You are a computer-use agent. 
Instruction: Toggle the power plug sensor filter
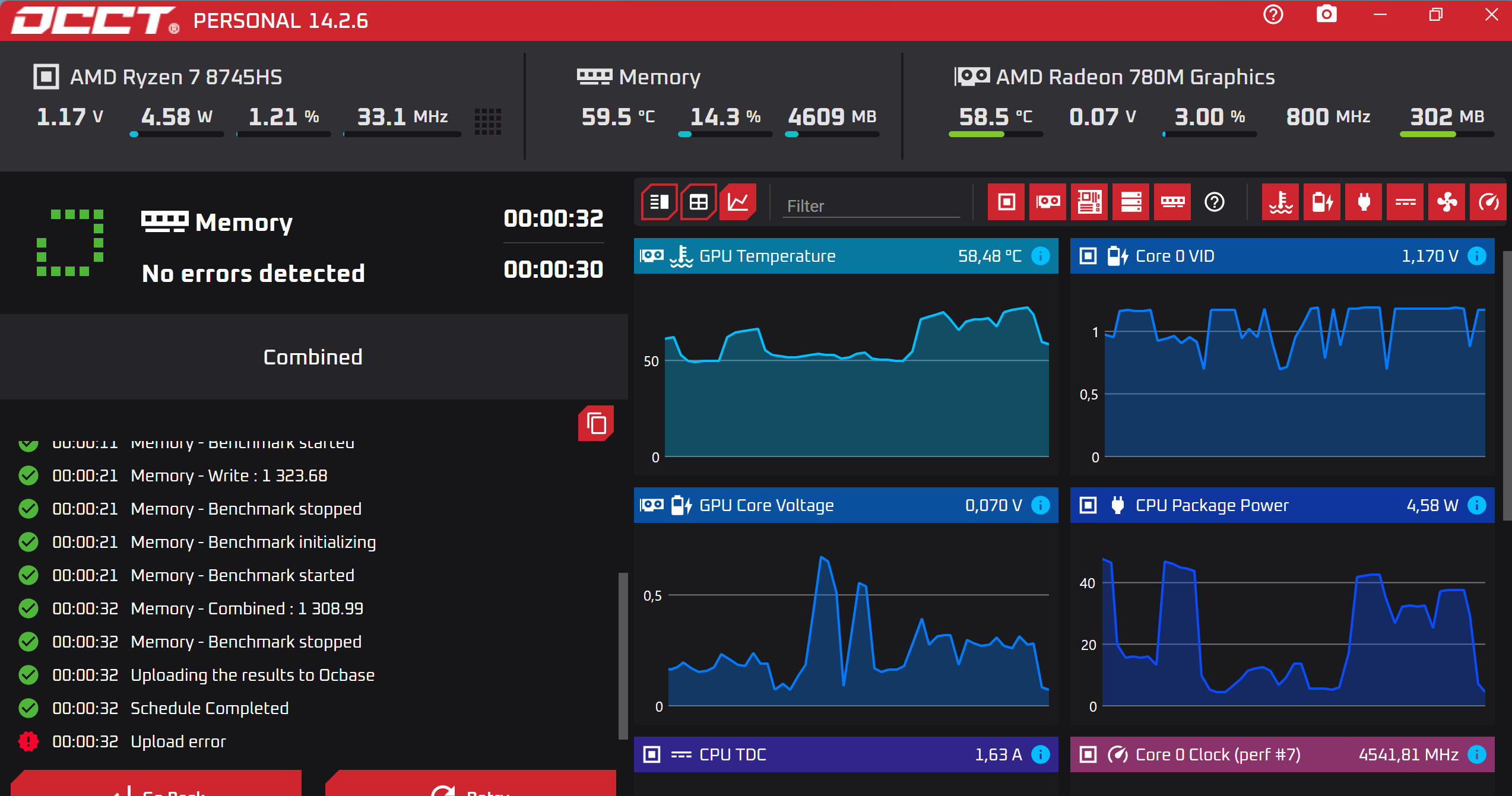click(1364, 202)
